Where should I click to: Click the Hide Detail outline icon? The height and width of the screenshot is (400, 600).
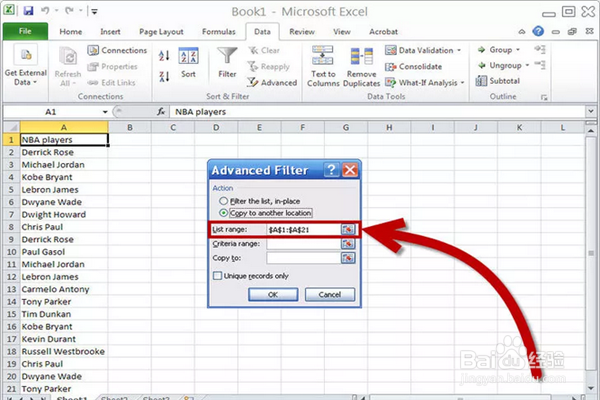540,65
